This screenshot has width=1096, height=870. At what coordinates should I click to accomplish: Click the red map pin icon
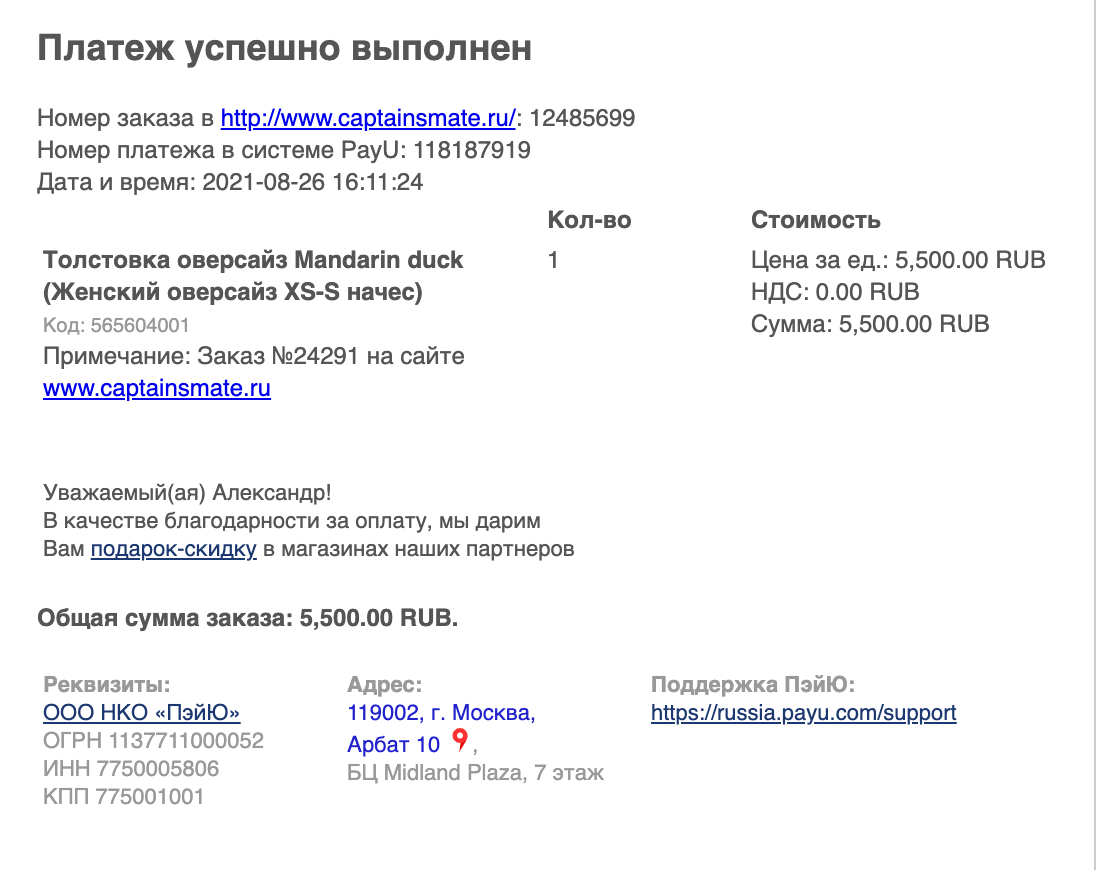tap(460, 739)
